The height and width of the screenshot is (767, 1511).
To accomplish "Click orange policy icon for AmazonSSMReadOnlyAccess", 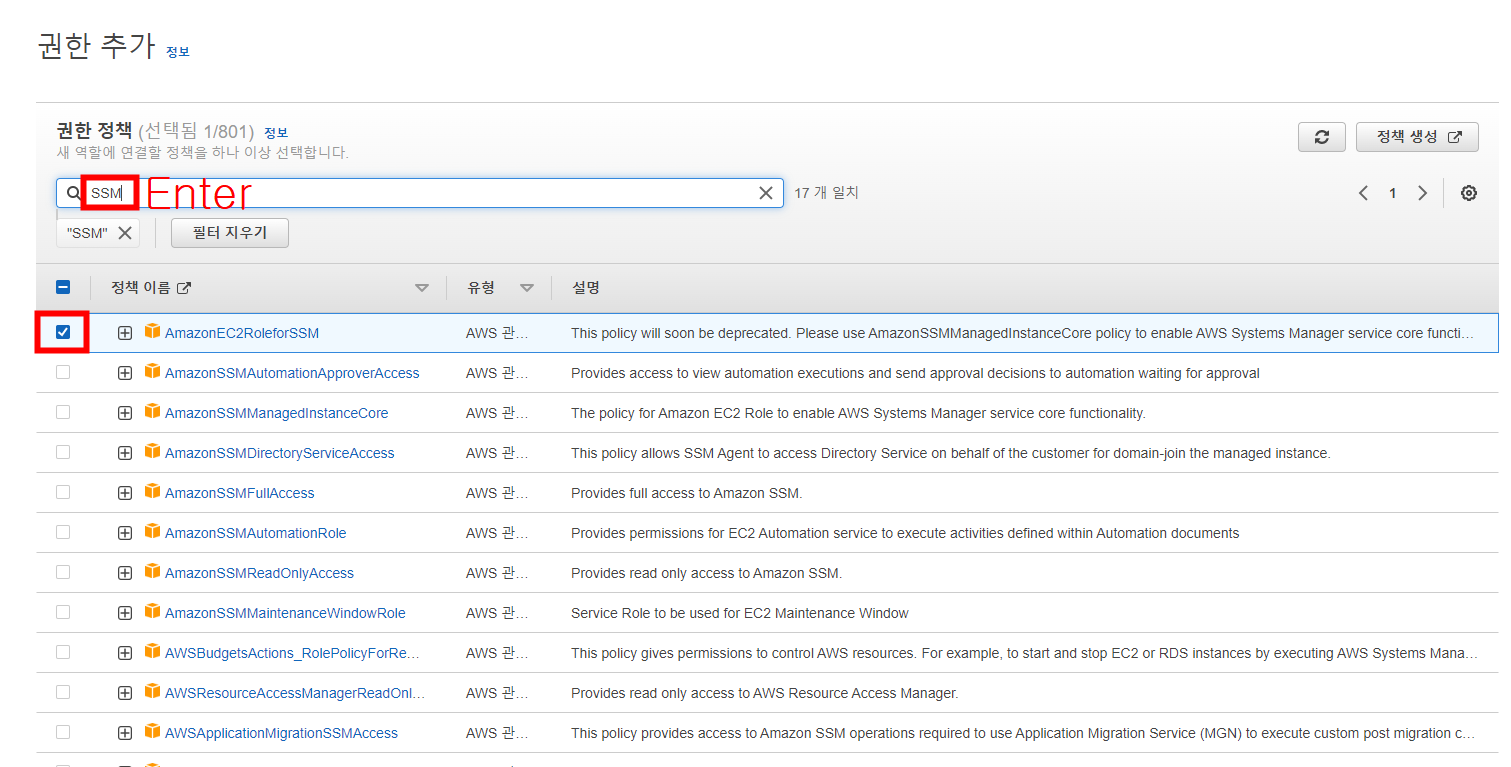I will [x=153, y=571].
